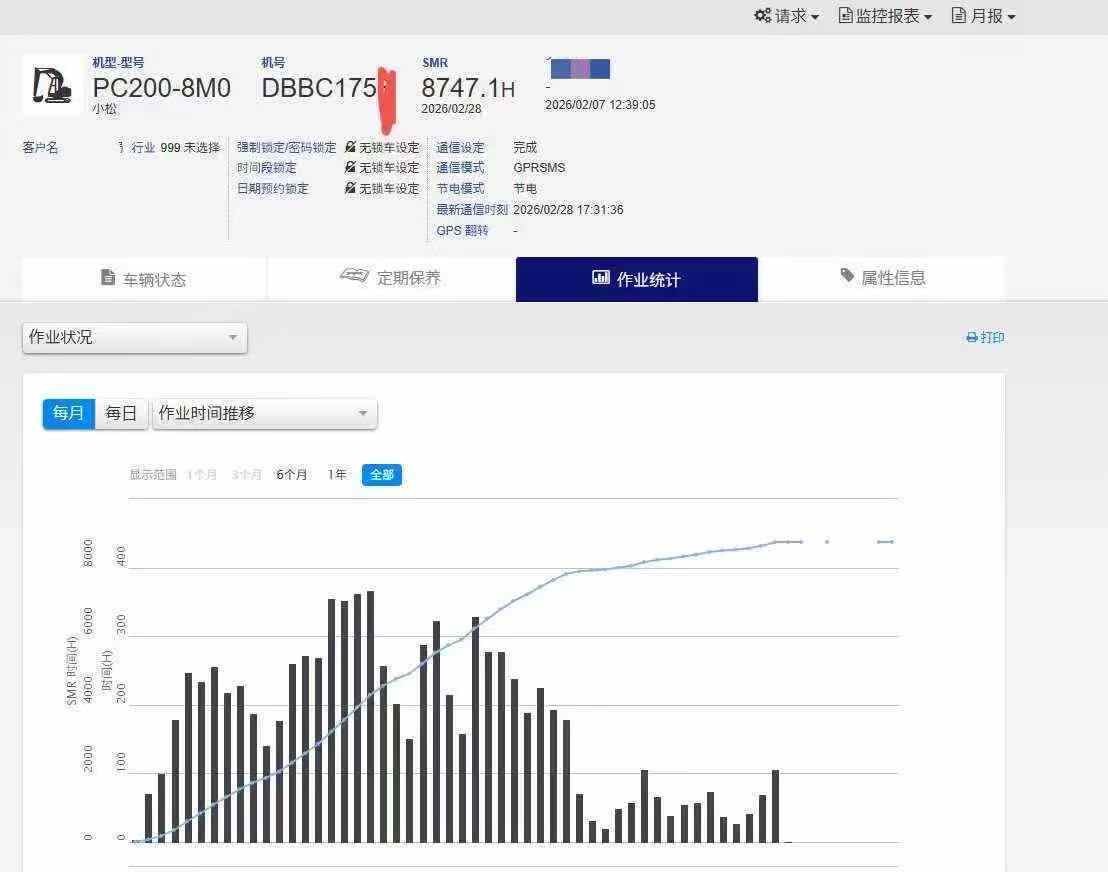Expand the 请求 menu dropdown arrow

812,16
